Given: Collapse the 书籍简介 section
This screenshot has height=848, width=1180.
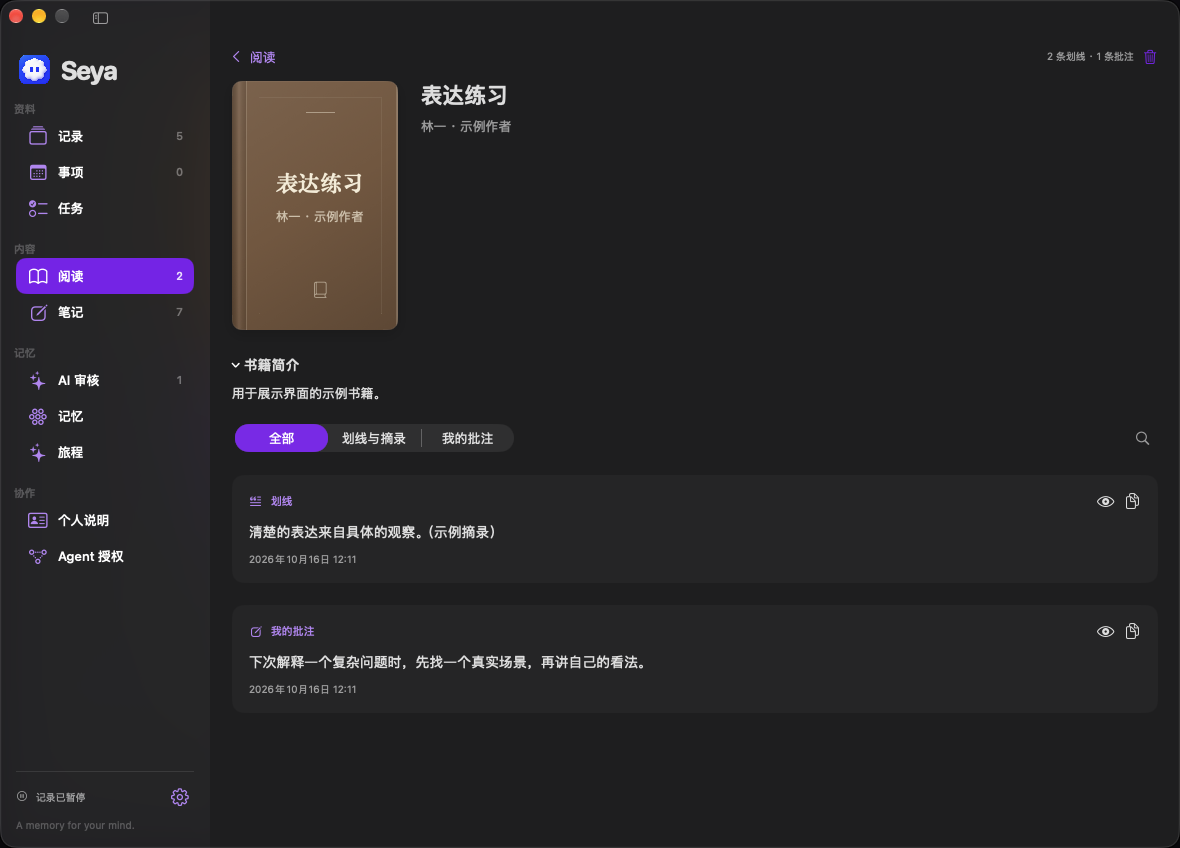Looking at the screenshot, I should [266, 365].
